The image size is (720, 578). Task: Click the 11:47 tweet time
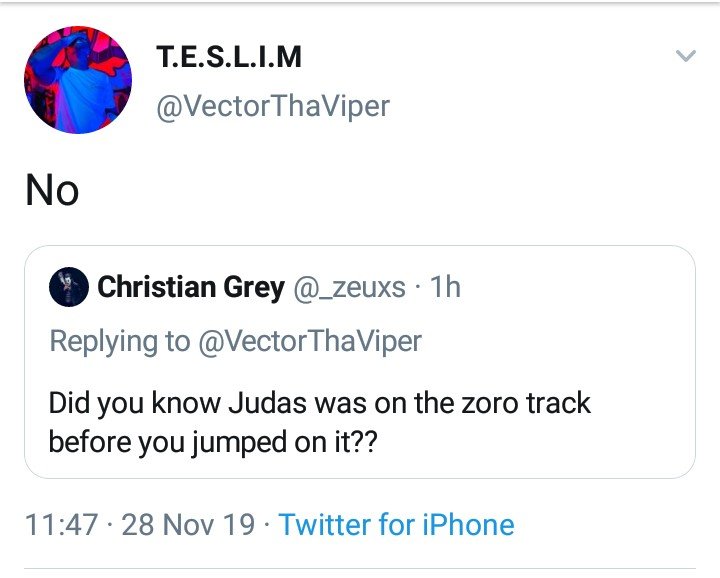pos(59,525)
